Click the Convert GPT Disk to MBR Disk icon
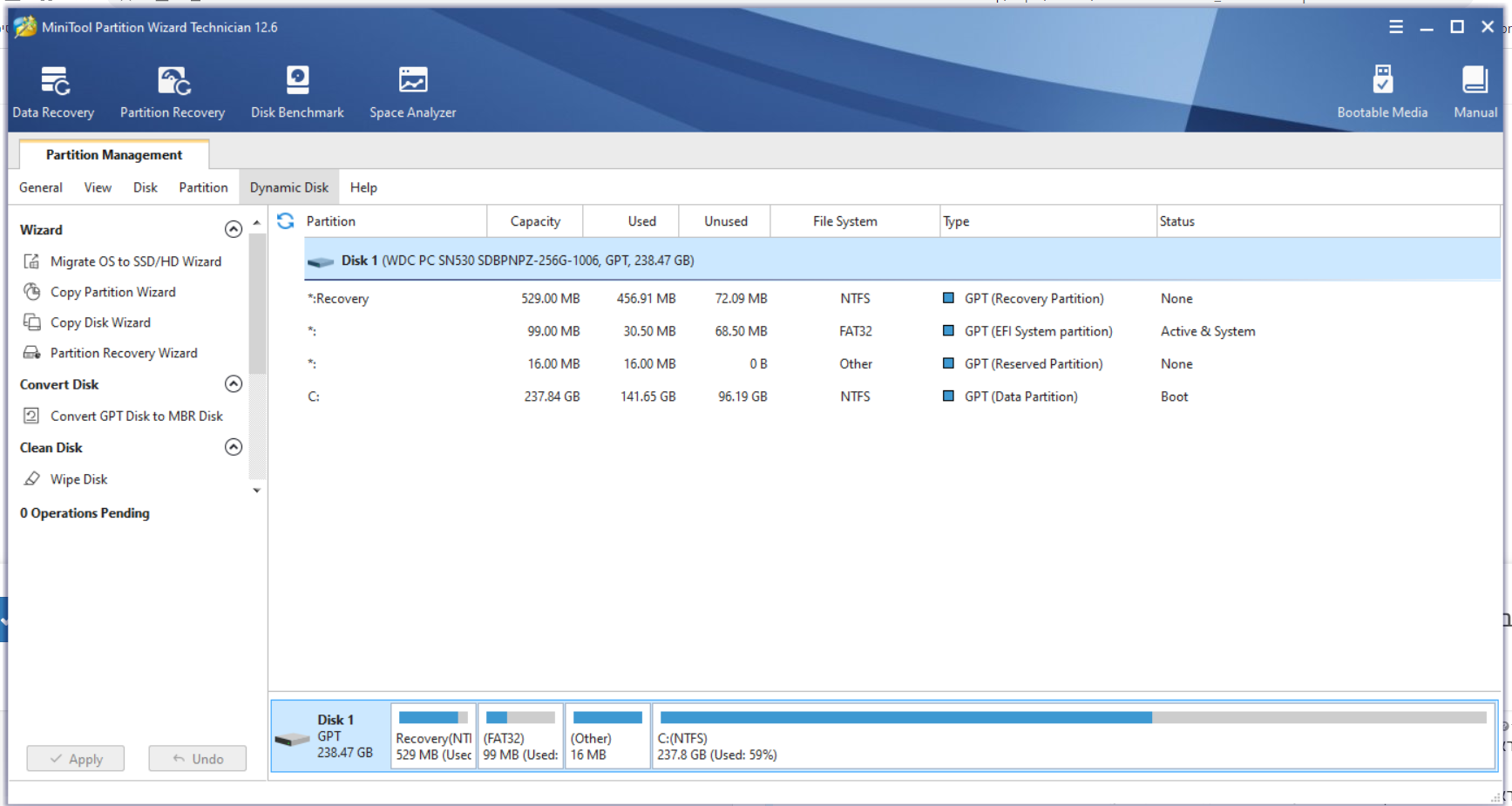The image size is (1512, 806). pyautogui.click(x=31, y=416)
